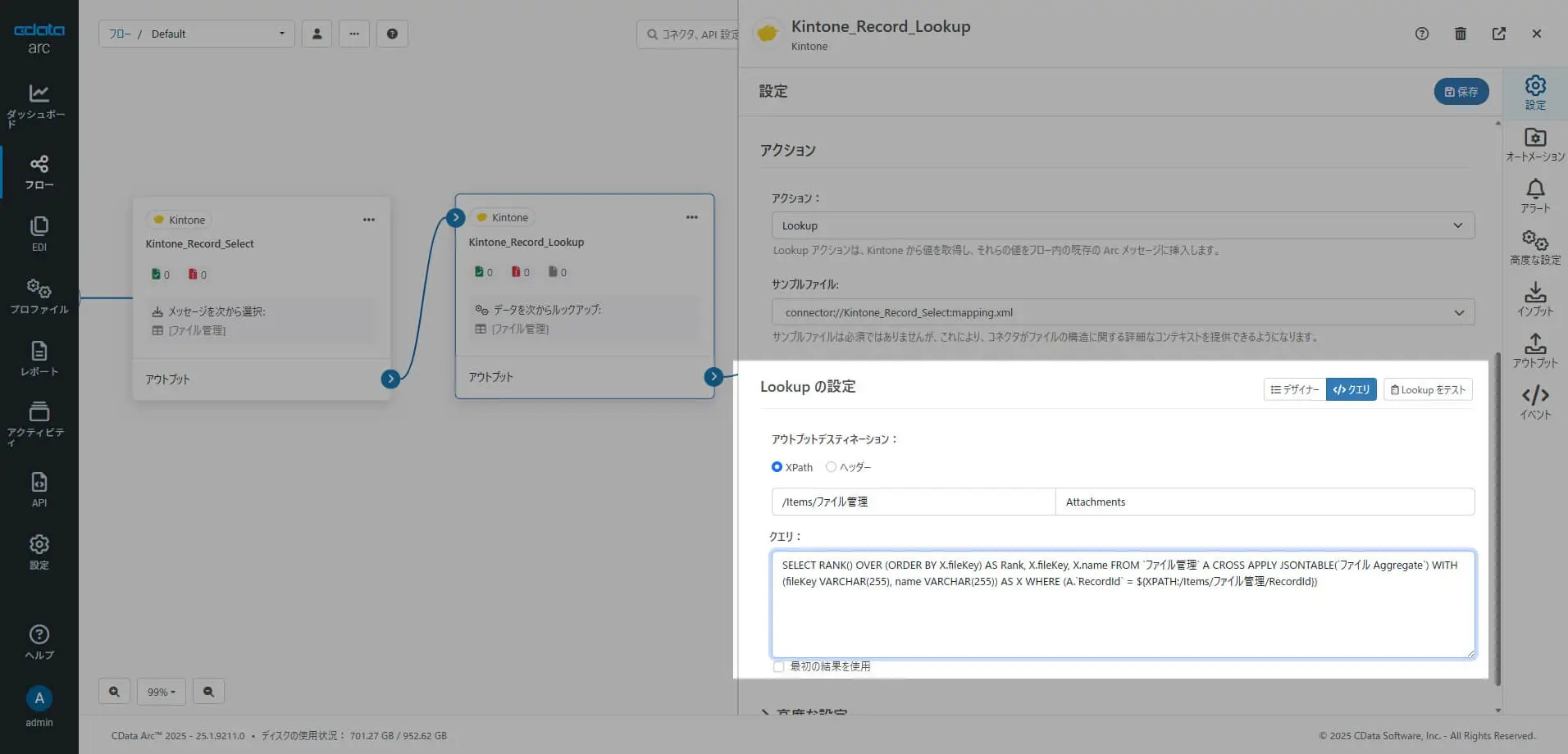This screenshot has height=754, width=1568.
Task: Click the Kintone_Record_Lookup input port arrow
Action: click(x=456, y=218)
